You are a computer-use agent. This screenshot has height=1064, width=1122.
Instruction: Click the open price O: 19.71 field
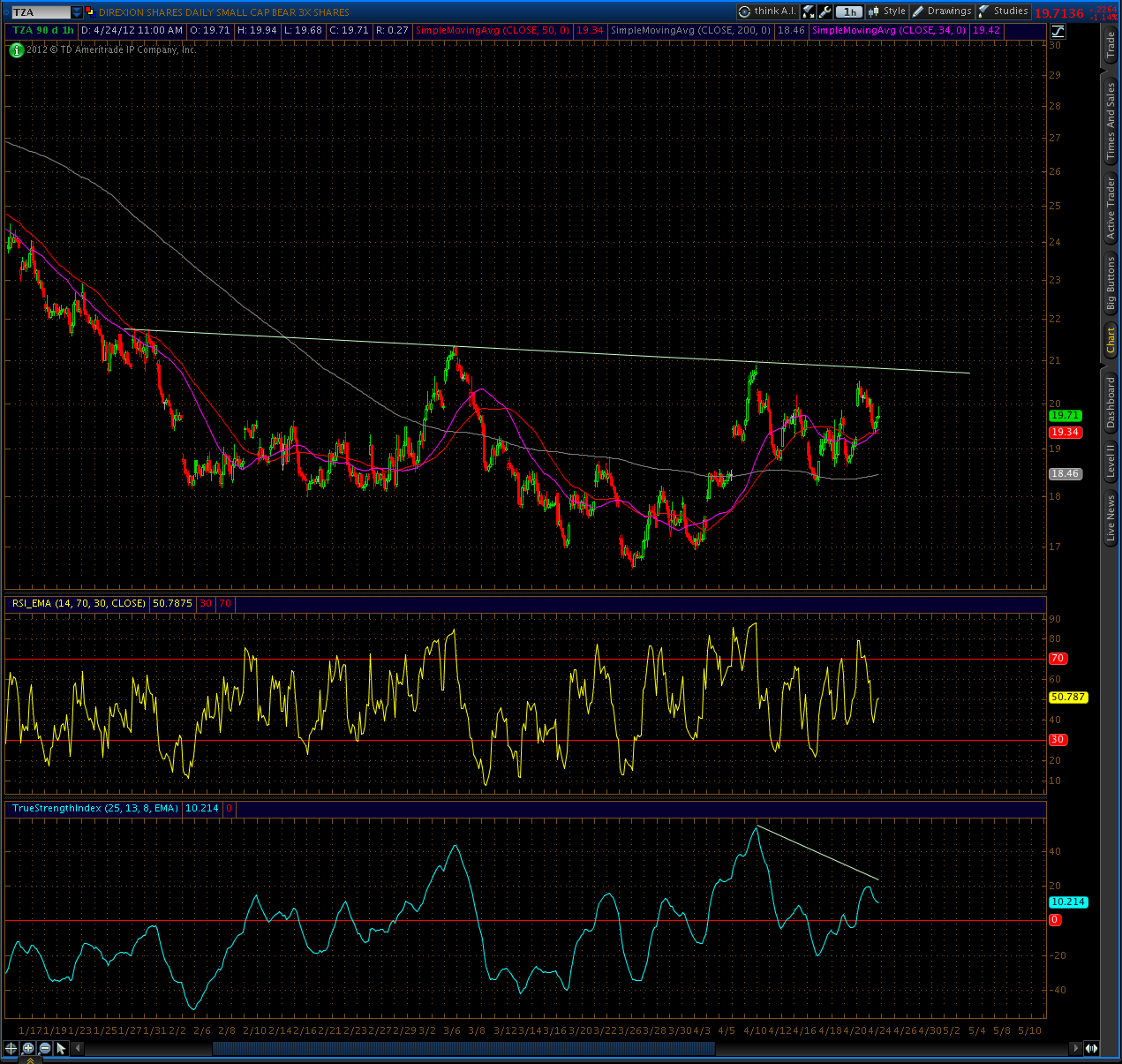coord(210,31)
